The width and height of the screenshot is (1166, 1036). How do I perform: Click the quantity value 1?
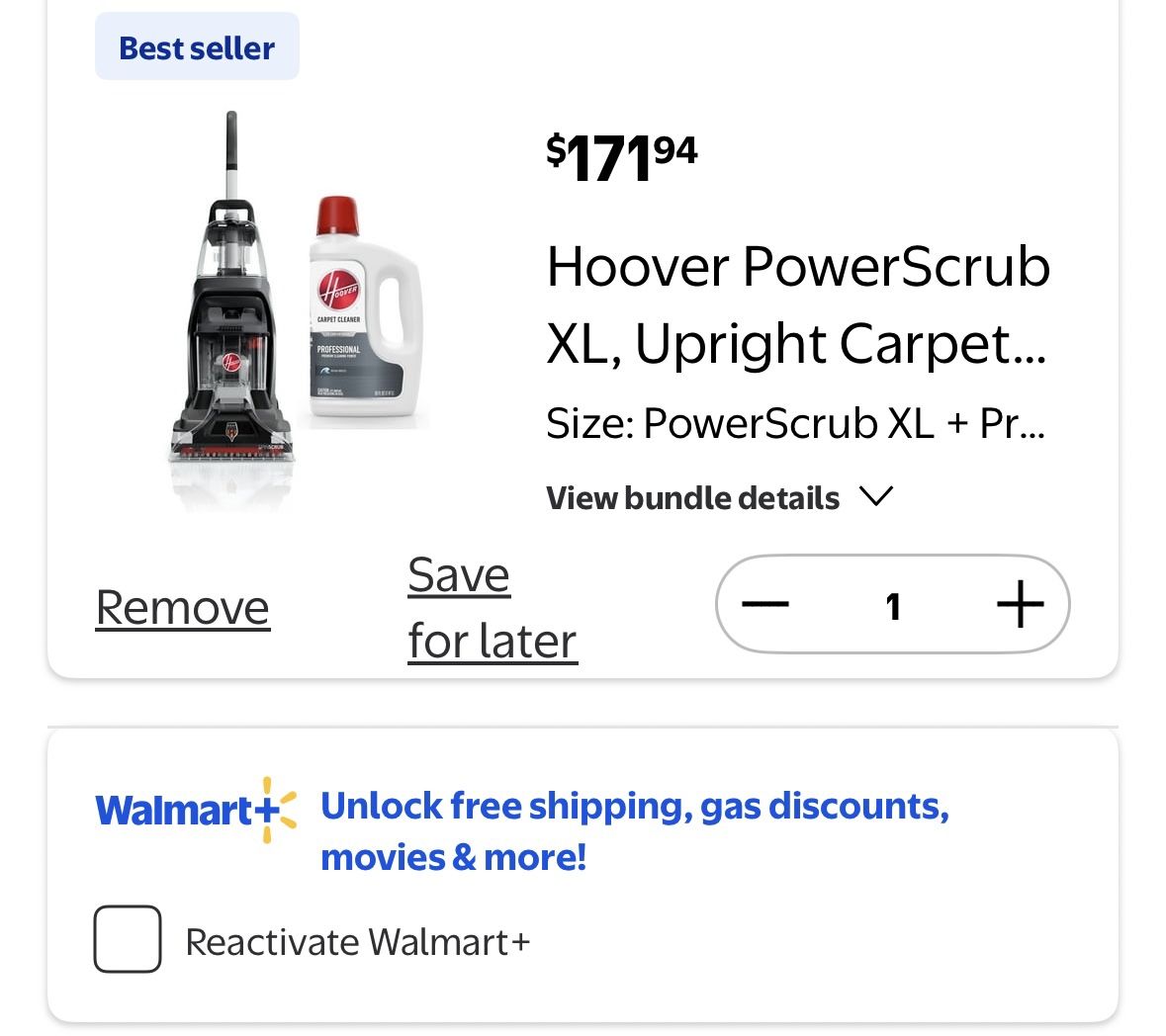893,605
